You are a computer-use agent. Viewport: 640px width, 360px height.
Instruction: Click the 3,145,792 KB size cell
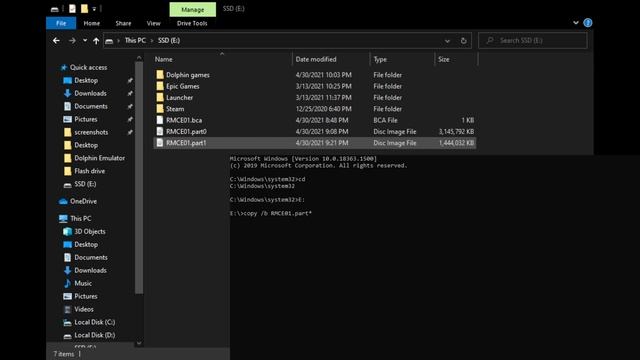click(x=456, y=131)
